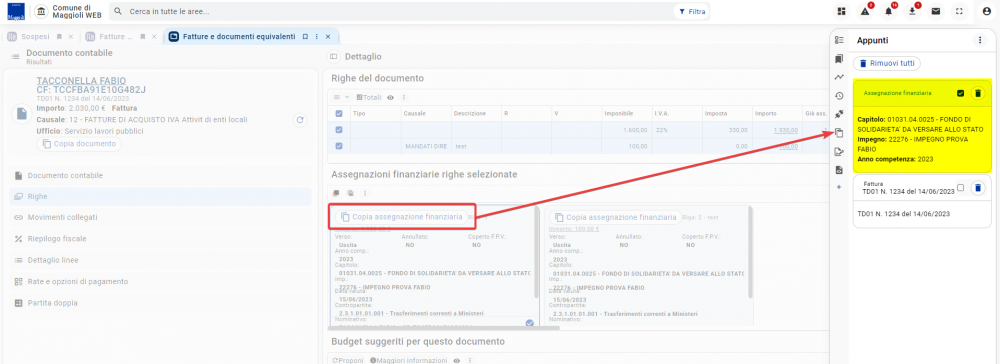Open the sparkle assistant icon in right sidebar
The width and height of the screenshot is (1000, 364).
(839, 187)
